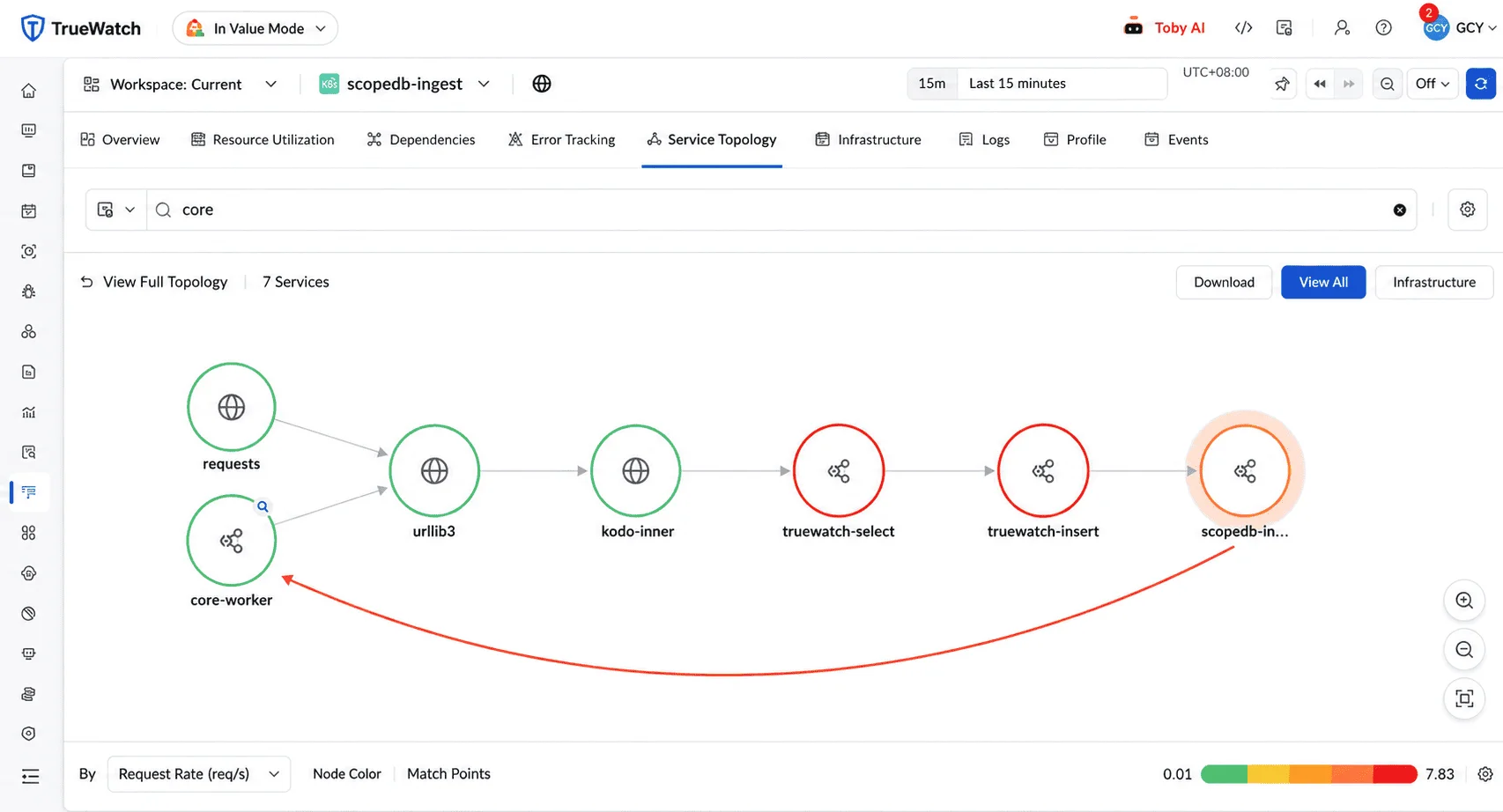Click the Download button
Screen dimensions: 1503x812
[x=1224, y=282]
